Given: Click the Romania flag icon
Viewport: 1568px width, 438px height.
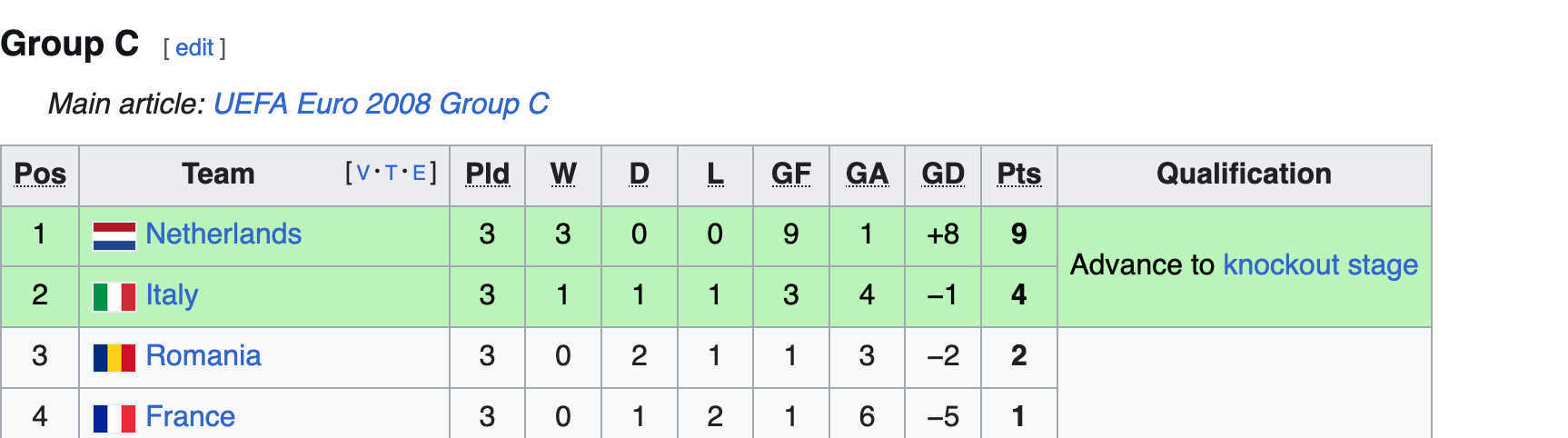Looking at the screenshot, I should tap(114, 357).
